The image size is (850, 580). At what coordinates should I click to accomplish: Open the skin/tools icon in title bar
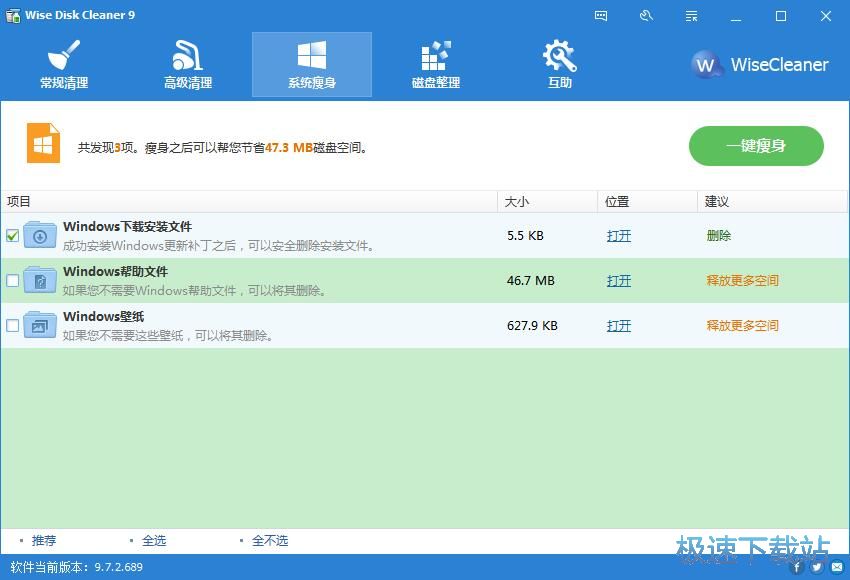point(646,16)
